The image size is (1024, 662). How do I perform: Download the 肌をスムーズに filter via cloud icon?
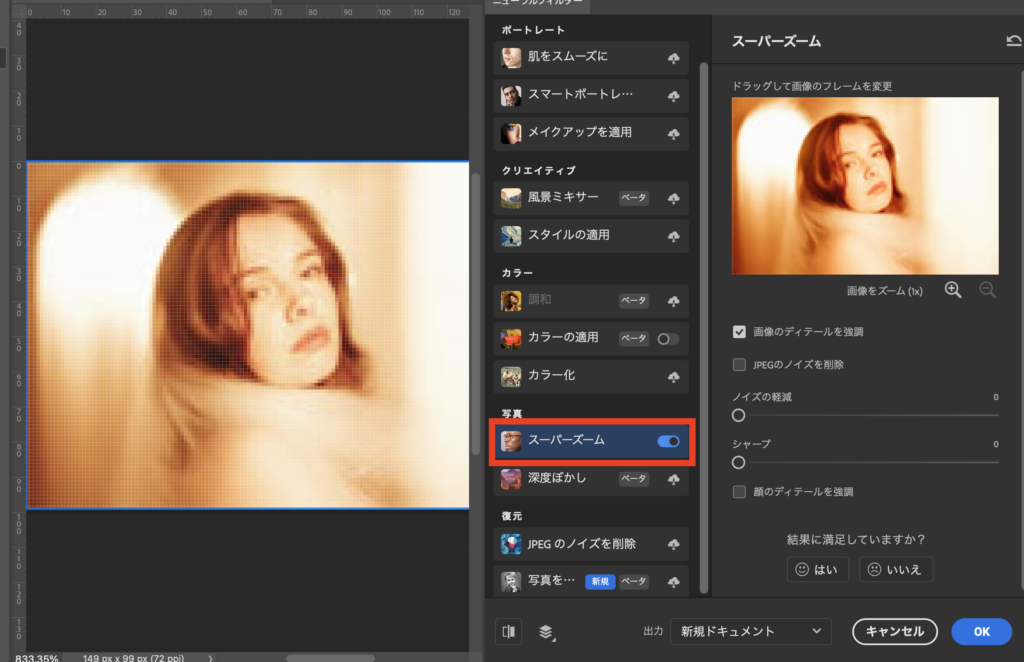(x=673, y=59)
